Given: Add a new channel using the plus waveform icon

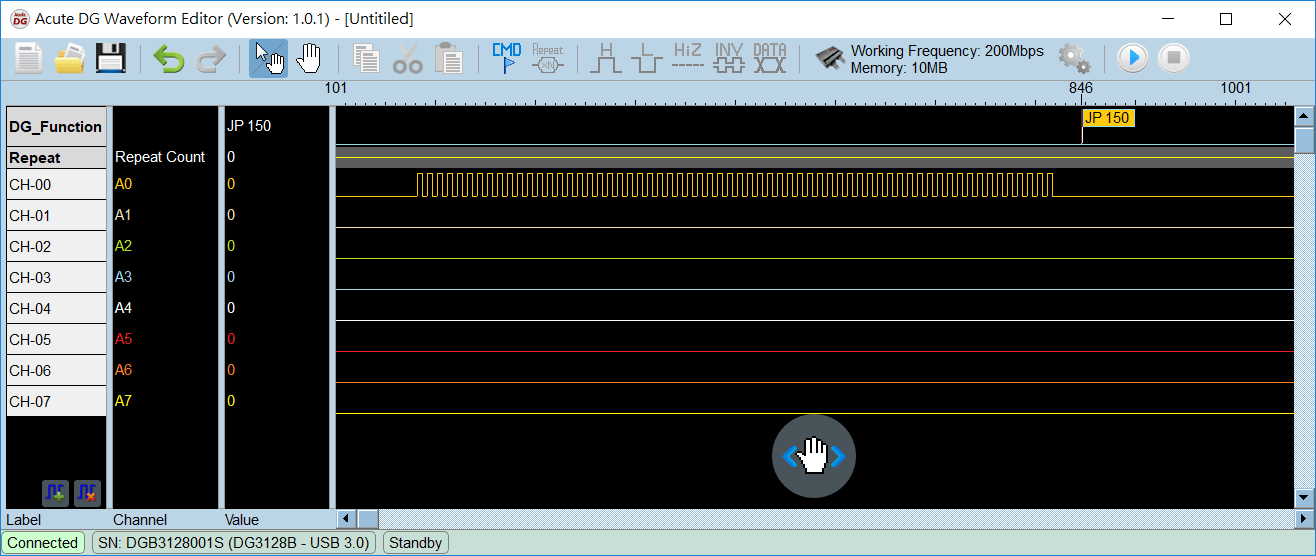Looking at the screenshot, I should click(x=55, y=493).
